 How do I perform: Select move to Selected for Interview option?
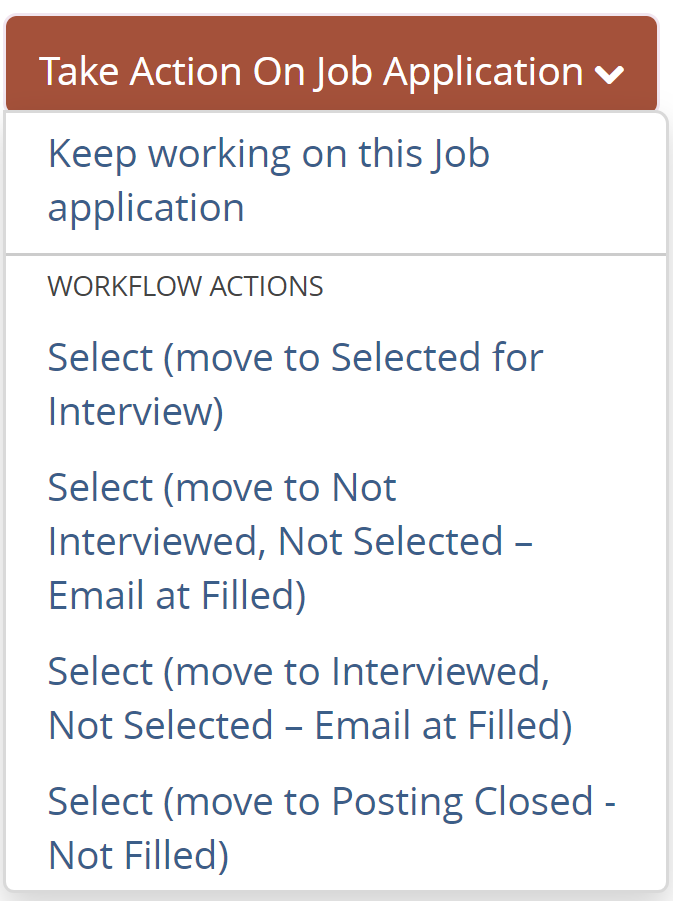coord(295,384)
